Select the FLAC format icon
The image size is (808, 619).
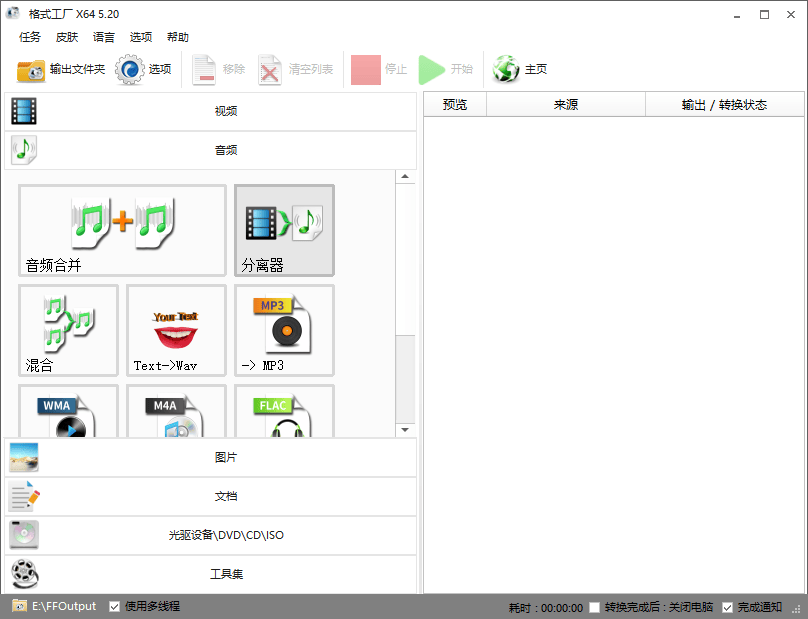point(284,411)
